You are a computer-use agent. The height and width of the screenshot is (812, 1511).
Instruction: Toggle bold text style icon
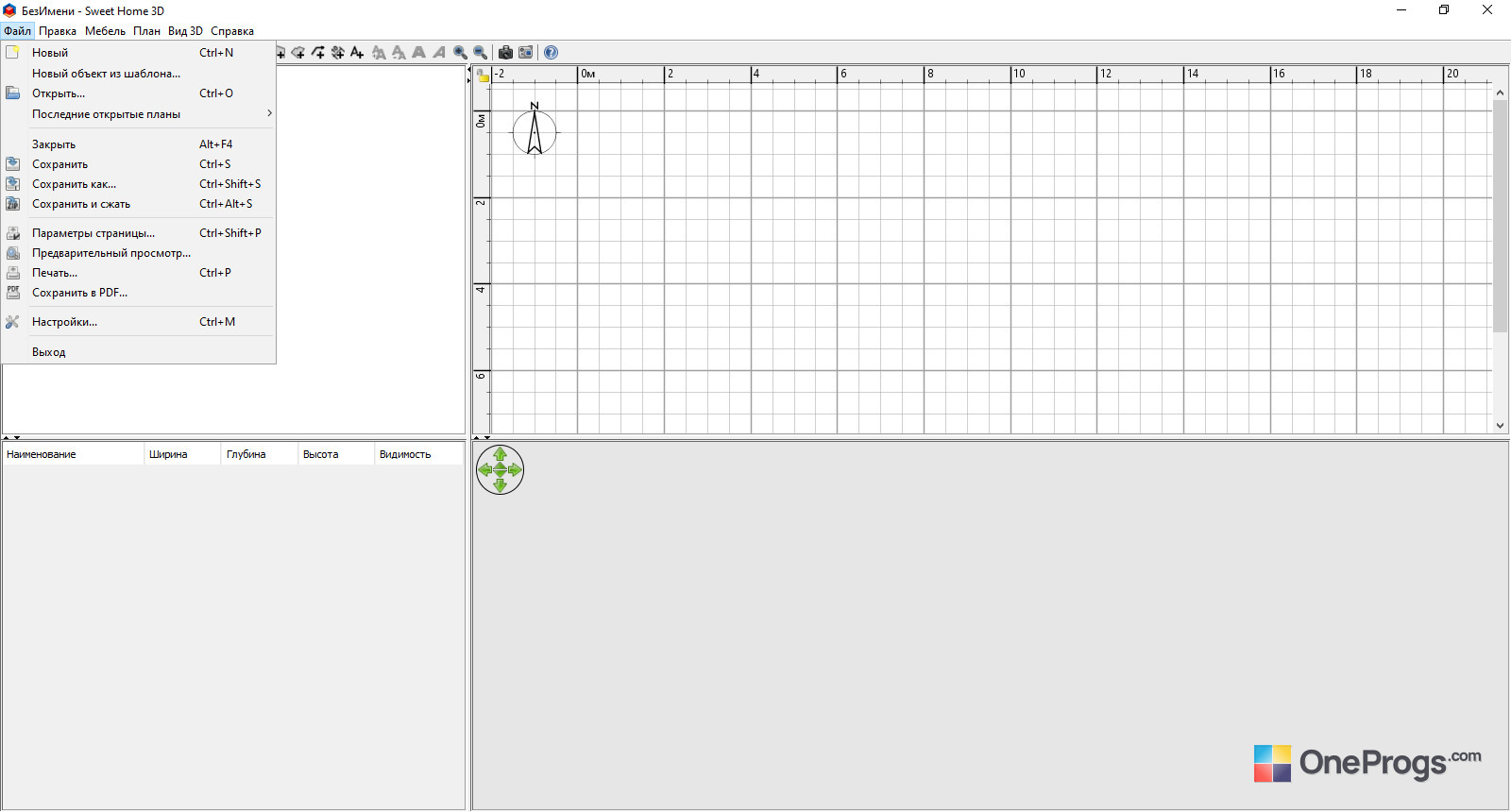418,53
